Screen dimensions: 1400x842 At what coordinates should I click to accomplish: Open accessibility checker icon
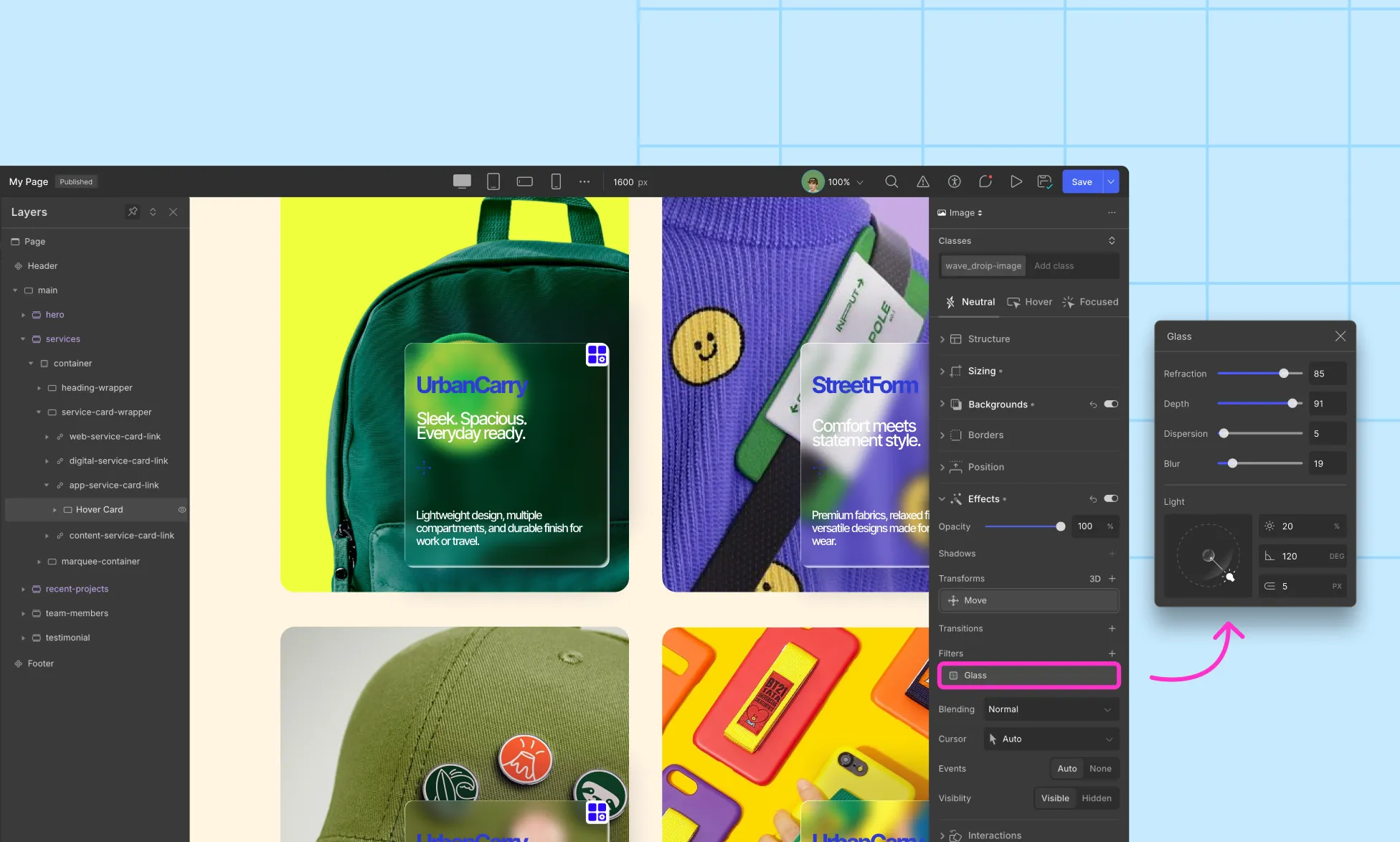point(954,181)
